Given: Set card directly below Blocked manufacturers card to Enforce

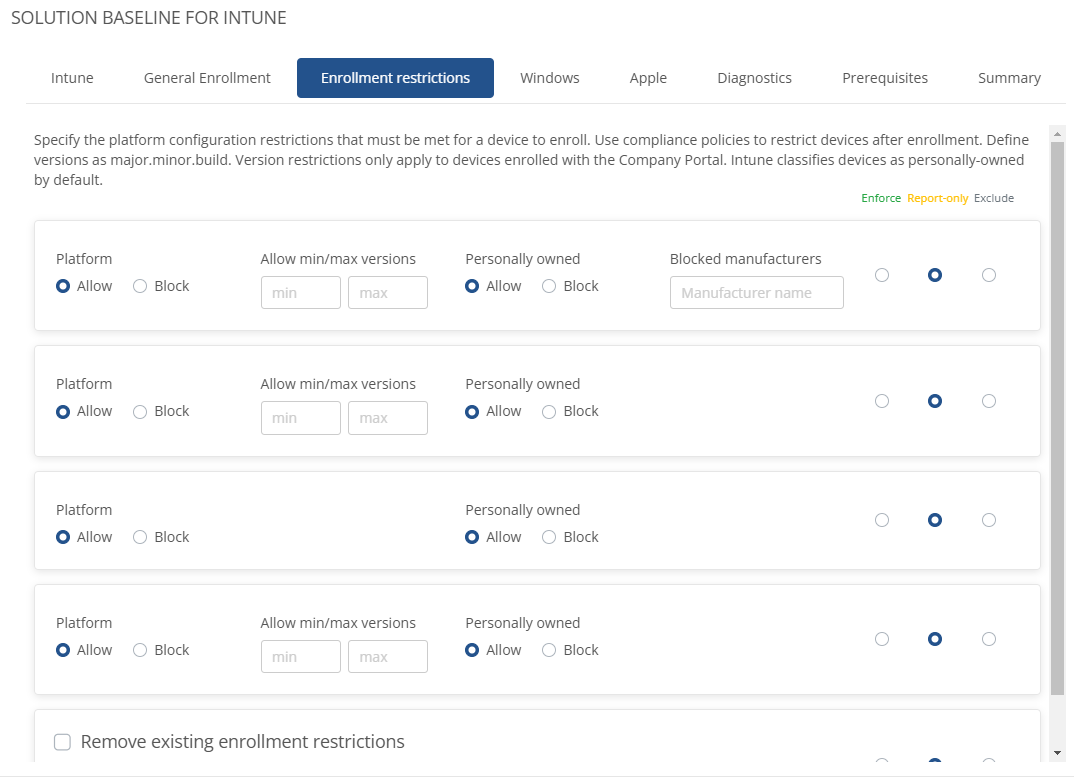Looking at the screenshot, I should tap(882, 401).
